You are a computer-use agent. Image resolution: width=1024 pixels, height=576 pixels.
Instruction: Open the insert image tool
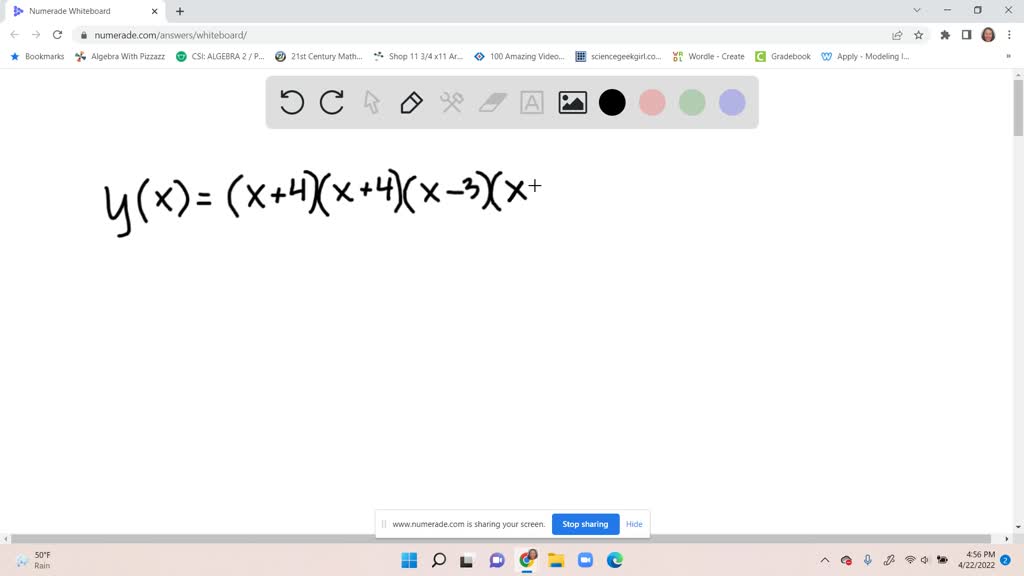572,102
